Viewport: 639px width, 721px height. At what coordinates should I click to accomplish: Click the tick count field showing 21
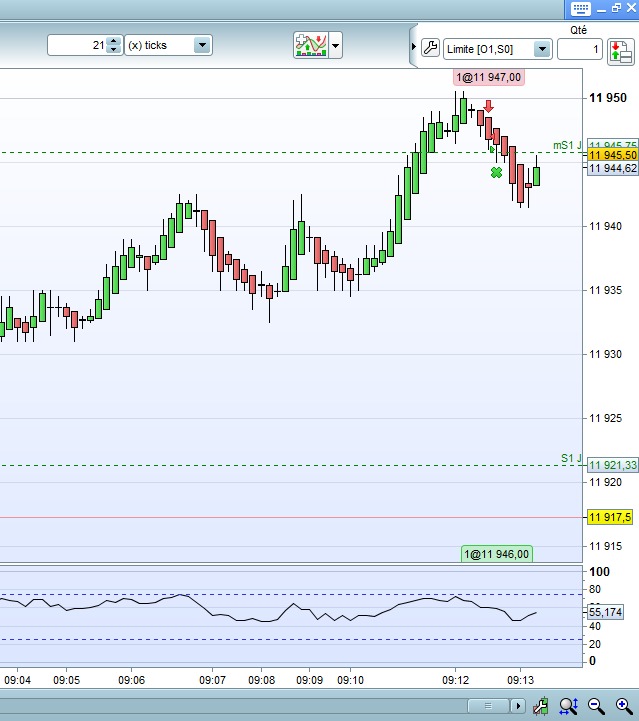pyautogui.click(x=78, y=45)
